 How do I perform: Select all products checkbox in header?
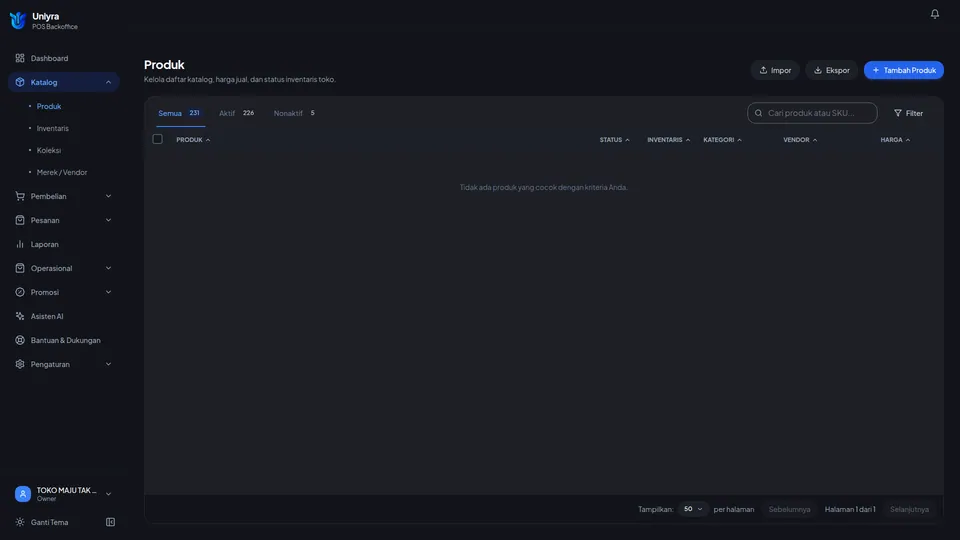click(x=157, y=139)
